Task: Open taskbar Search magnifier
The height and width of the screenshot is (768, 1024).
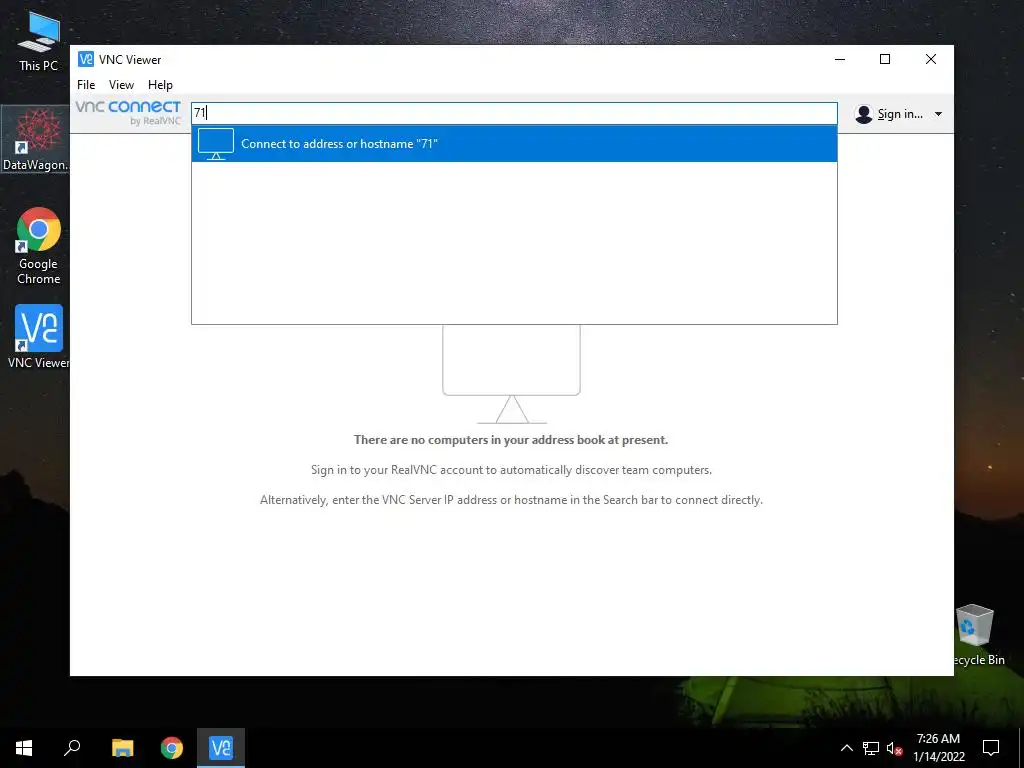Action: click(x=72, y=748)
